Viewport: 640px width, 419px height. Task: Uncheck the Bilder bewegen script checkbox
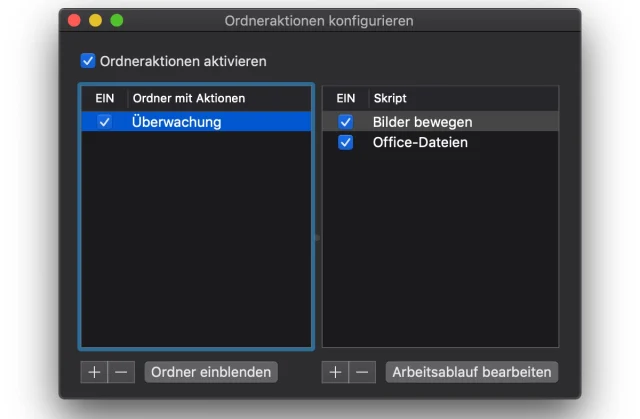coord(346,122)
